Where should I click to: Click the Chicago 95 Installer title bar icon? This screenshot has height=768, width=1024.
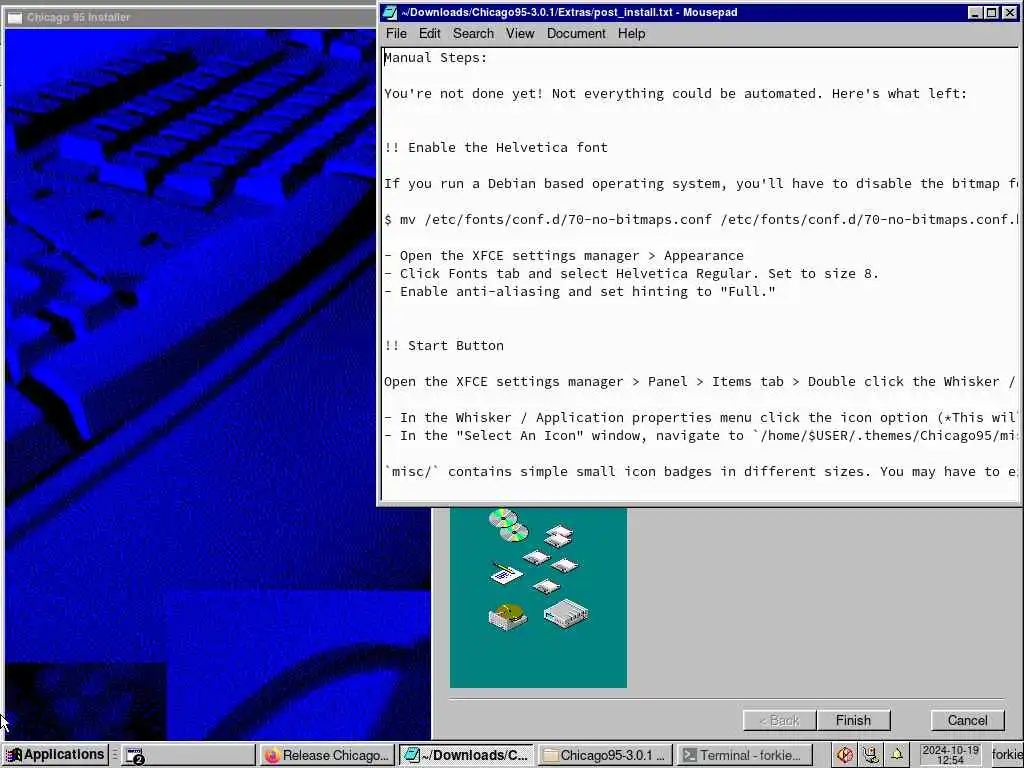click(x=14, y=17)
